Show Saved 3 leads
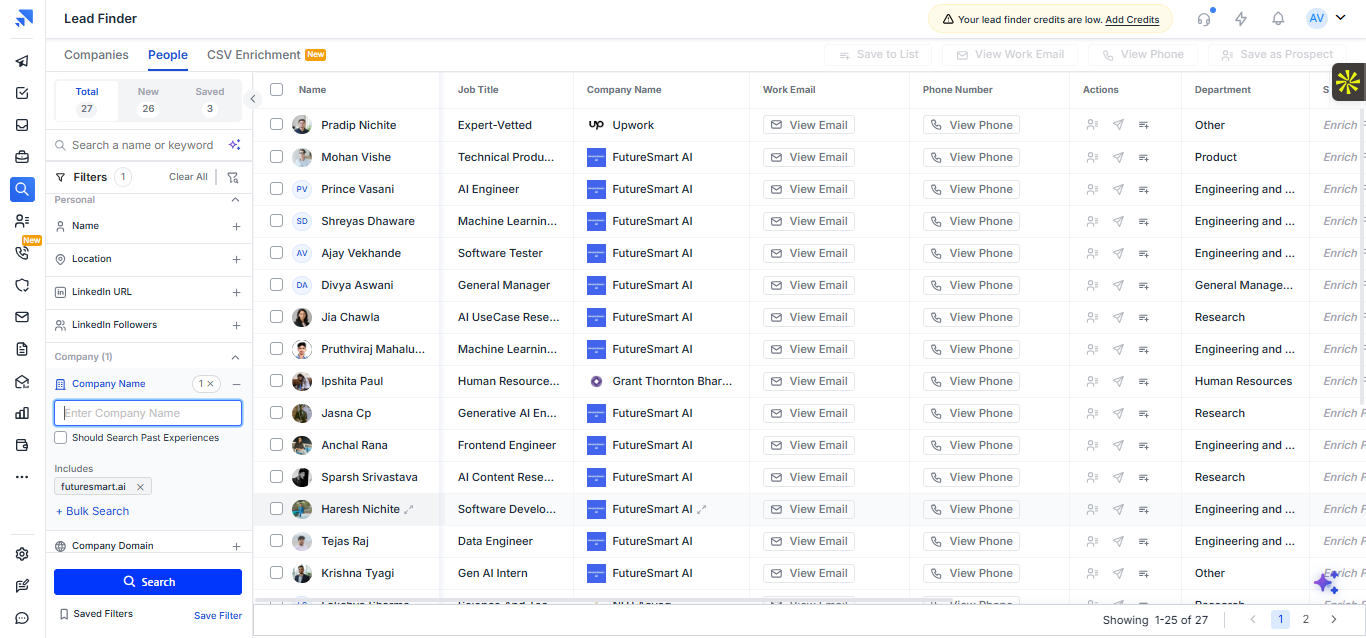The width and height of the screenshot is (1366, 638). pos(210,100)
